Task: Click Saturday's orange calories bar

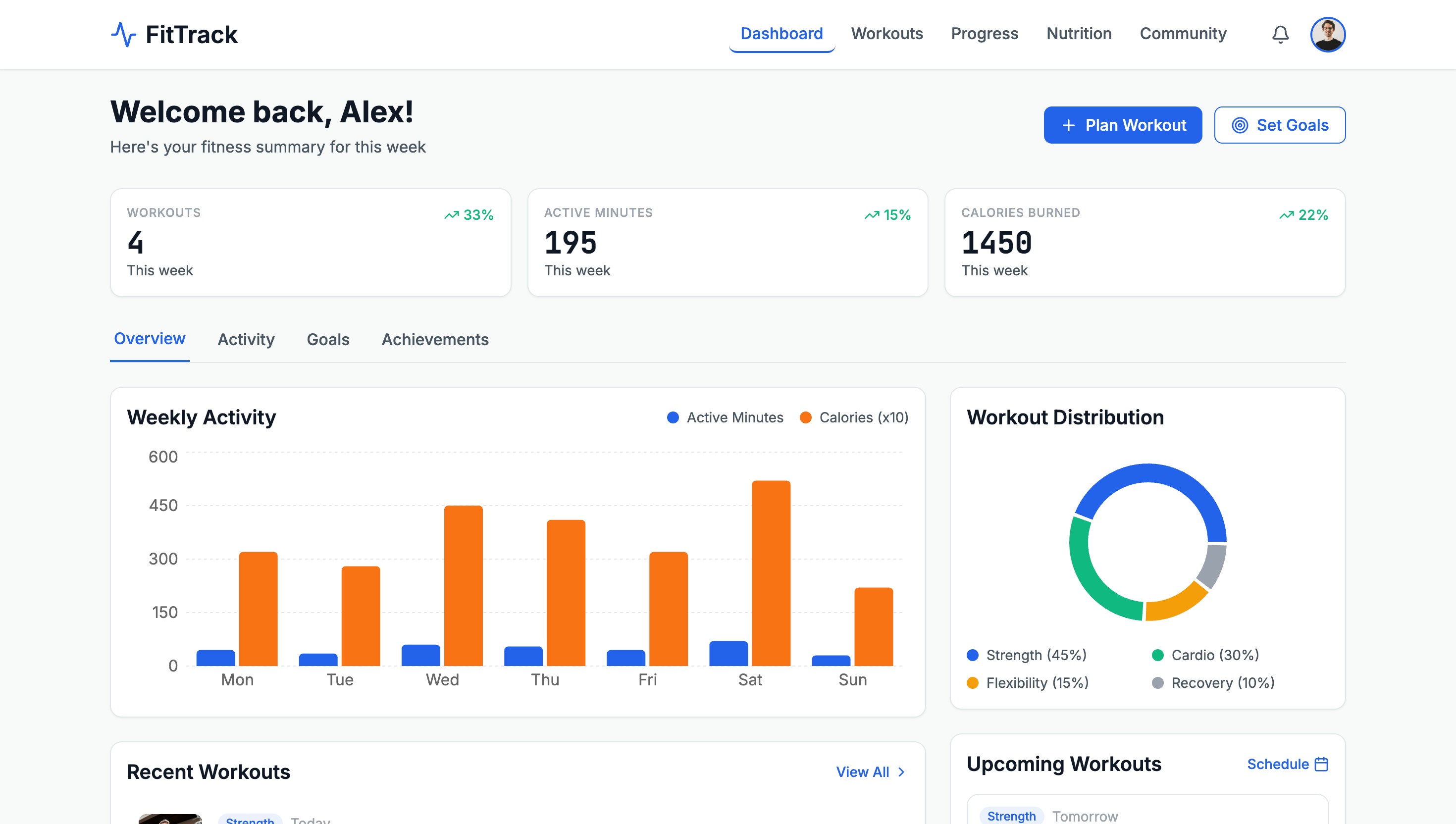Action: (771, 573)
